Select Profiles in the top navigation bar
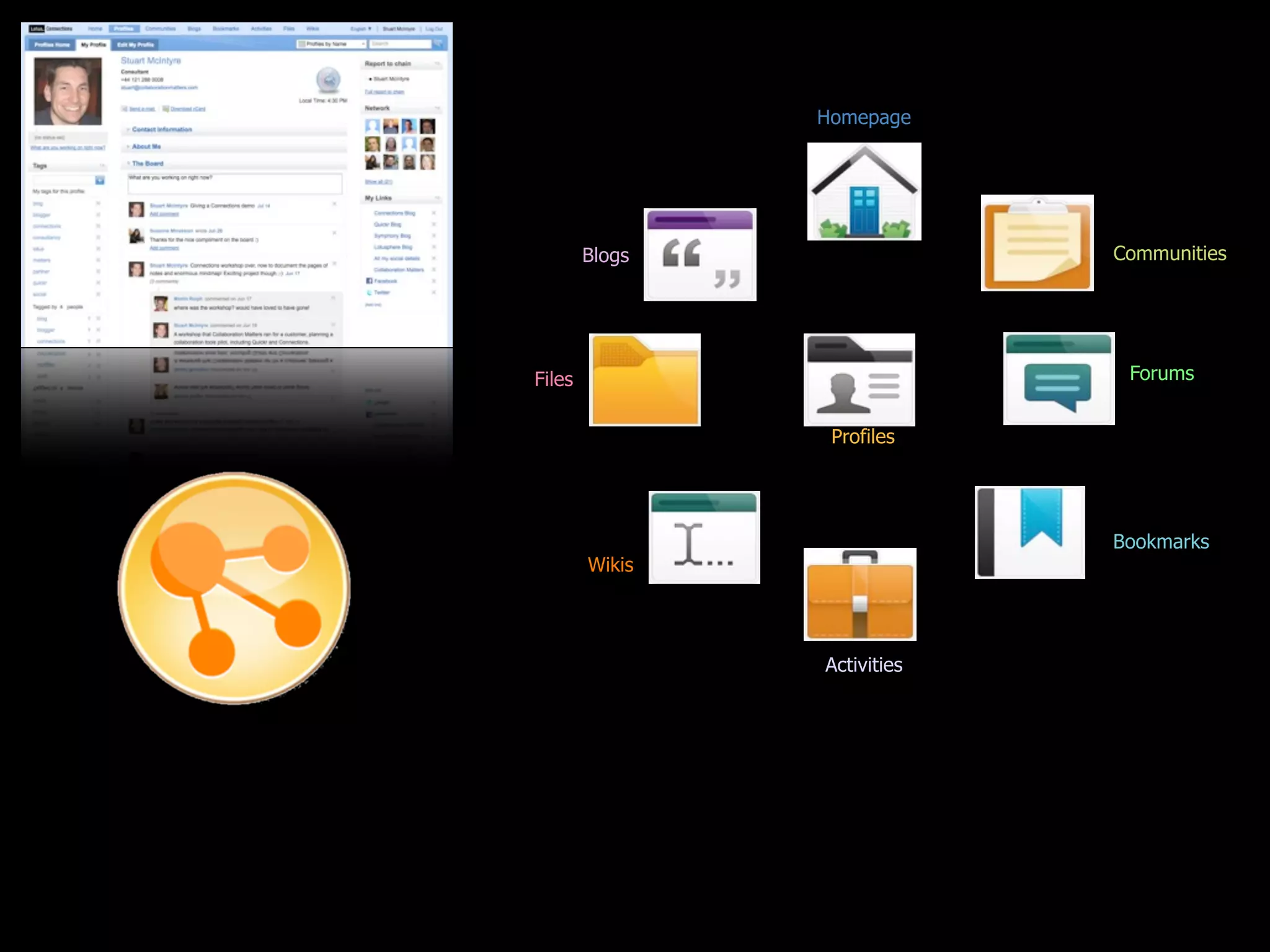Image resolution: width=1270 pixels, height=952 pixels. point(124,29)
